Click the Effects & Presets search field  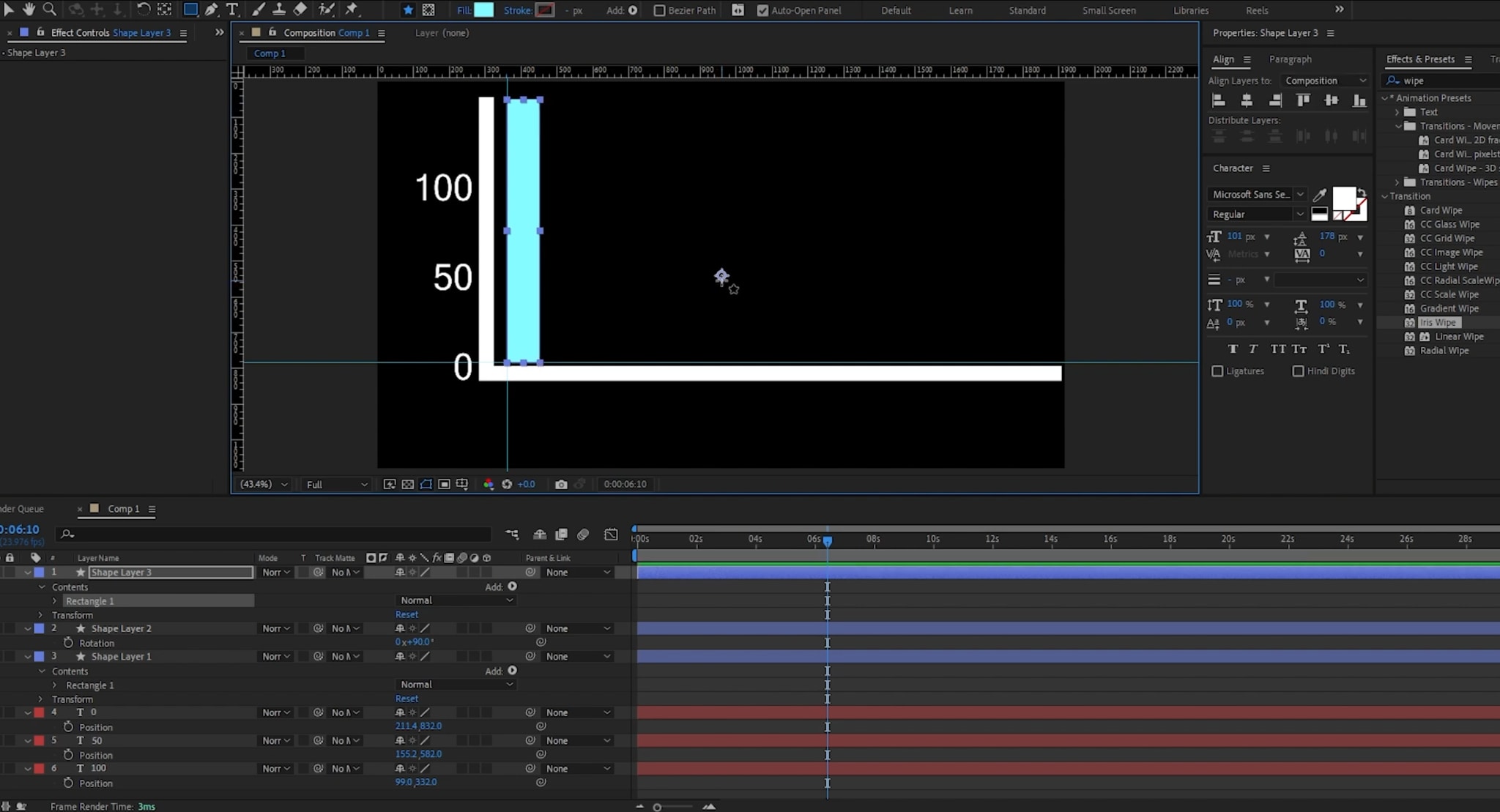[1436, 81]
